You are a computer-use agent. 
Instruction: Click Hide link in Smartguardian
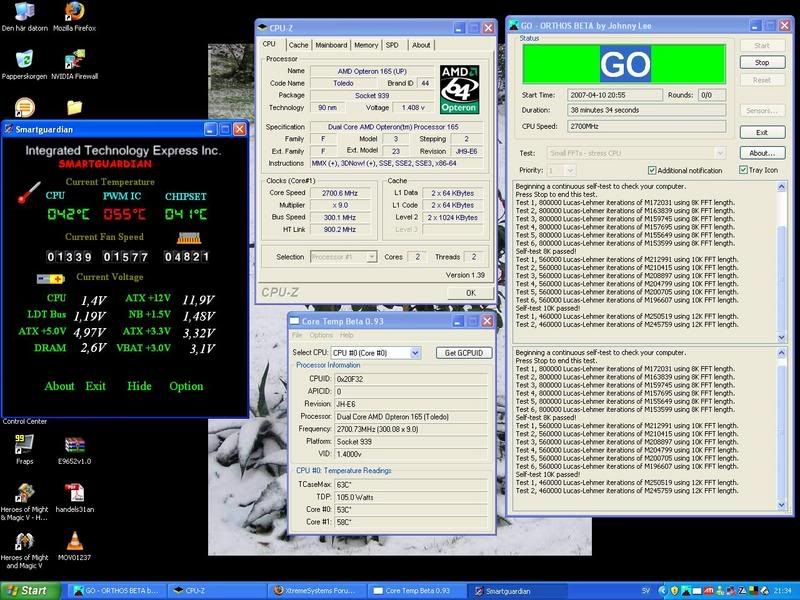click(x=139, y=386)
